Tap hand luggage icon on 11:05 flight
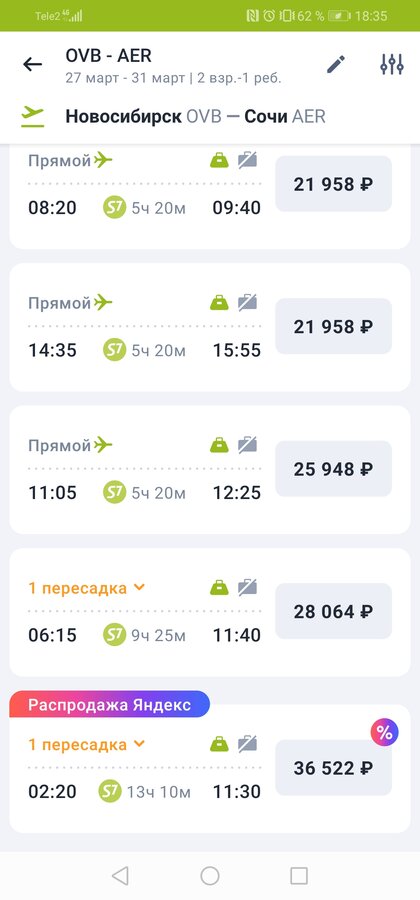Image resolution: width=420 pixels, height=900 pixels. [x=219, y=445]
